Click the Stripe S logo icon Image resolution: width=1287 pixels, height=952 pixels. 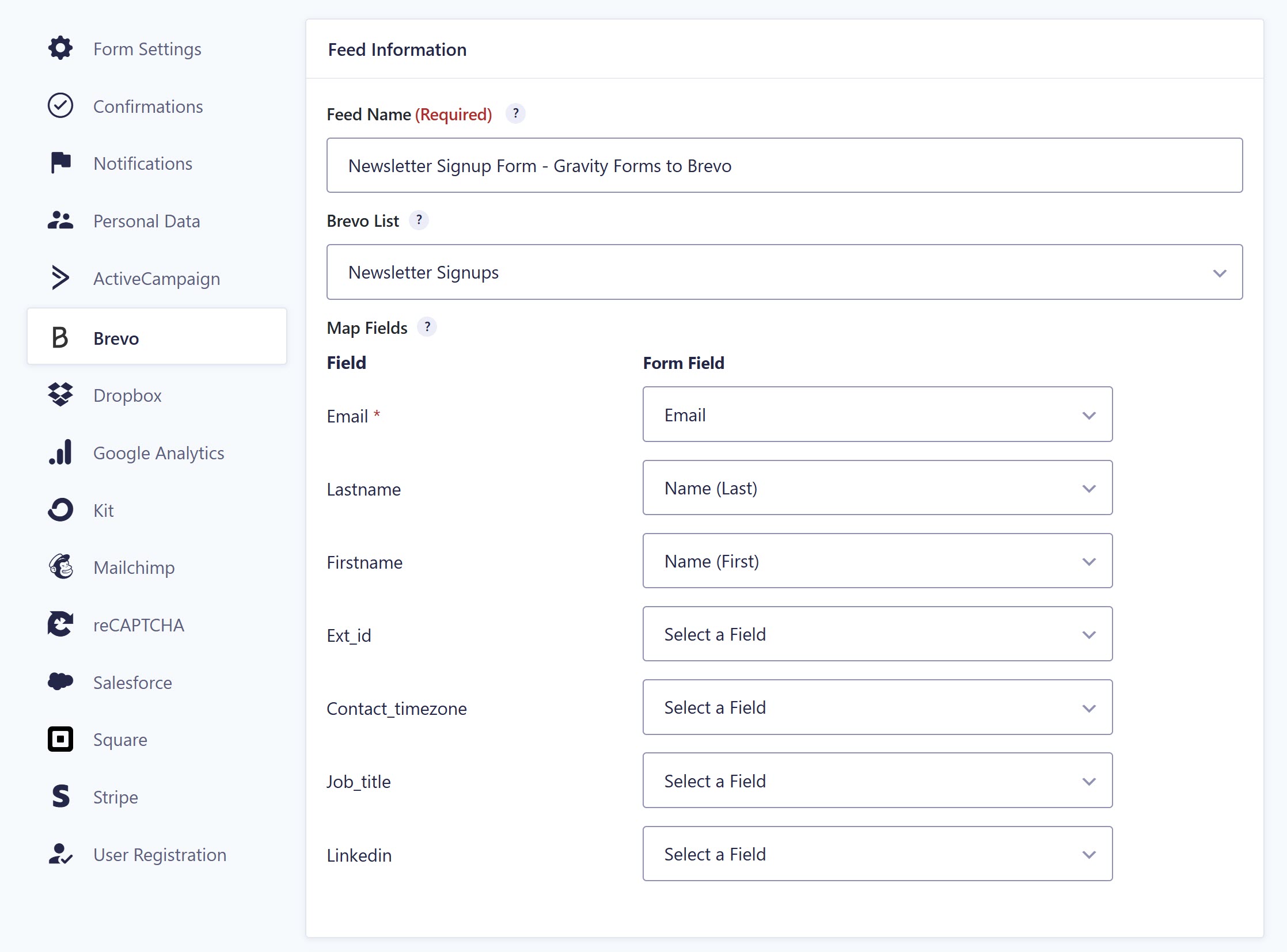pyautogui.click(x=60, y=797)
